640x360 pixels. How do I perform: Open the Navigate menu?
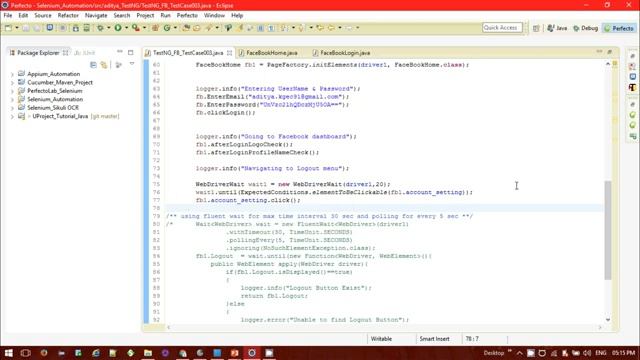(x=96, y=16)
